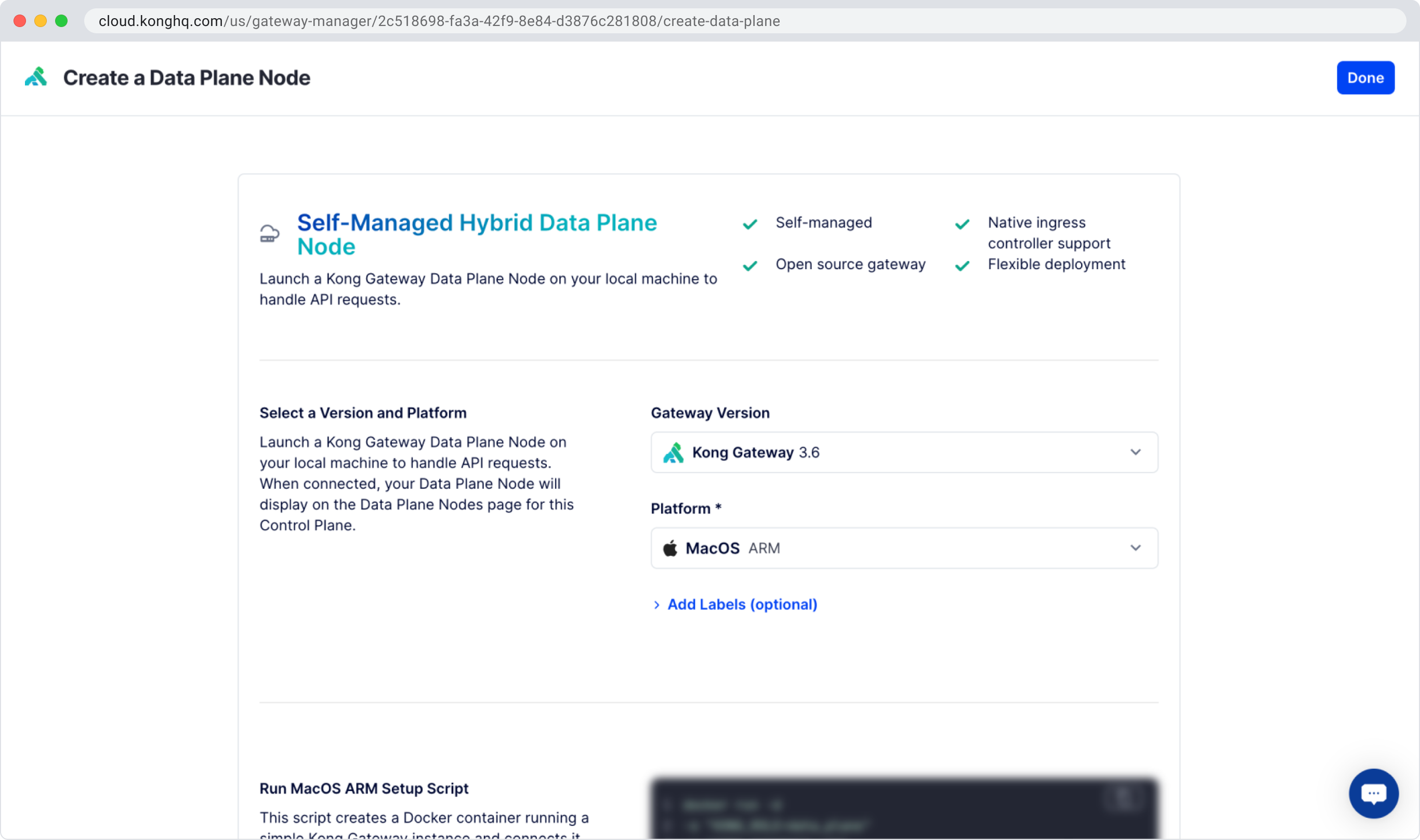Click the blurred Docker script code block
Image resolution: width=1420 pixels, height=840 pixels.
(x=904, y=815)
